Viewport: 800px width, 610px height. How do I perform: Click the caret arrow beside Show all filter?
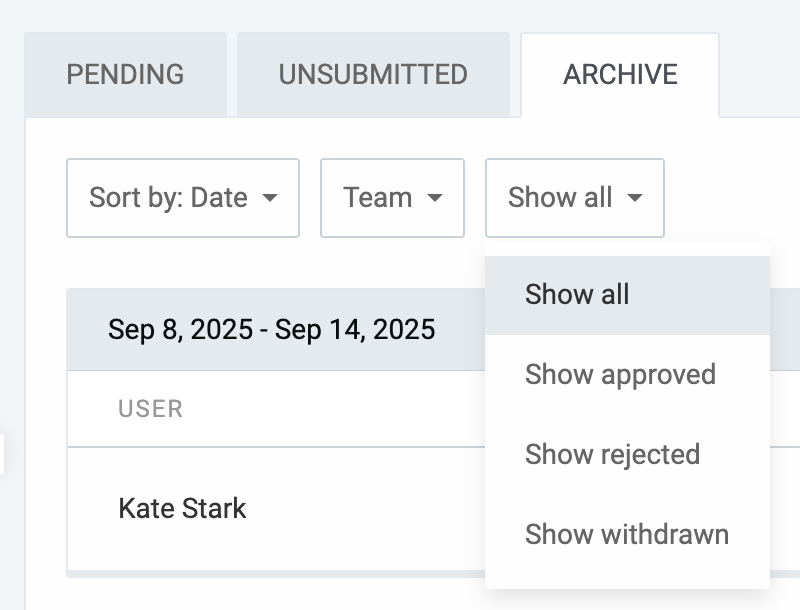pyautogui.click(x=634, y=198)
